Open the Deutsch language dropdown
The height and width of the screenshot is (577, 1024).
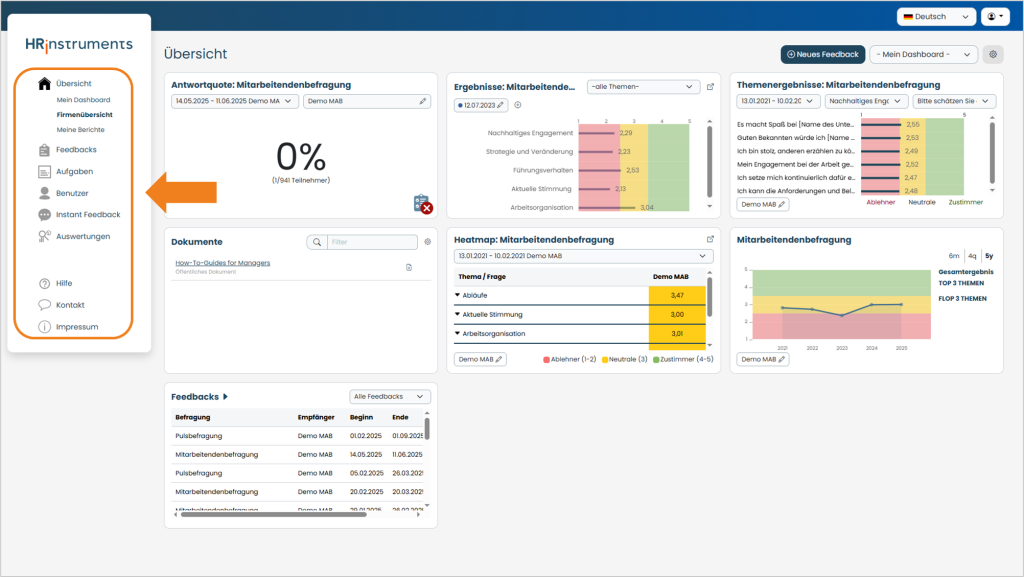(x=936, y=16)
